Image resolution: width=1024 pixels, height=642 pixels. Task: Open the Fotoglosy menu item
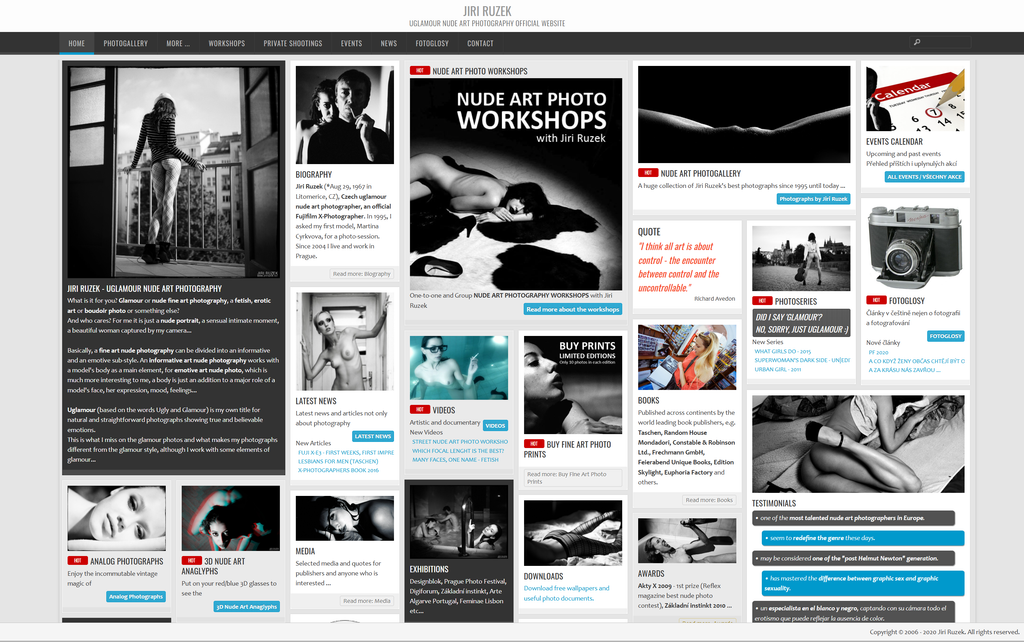pyautogui.click(x=432, y=43)
